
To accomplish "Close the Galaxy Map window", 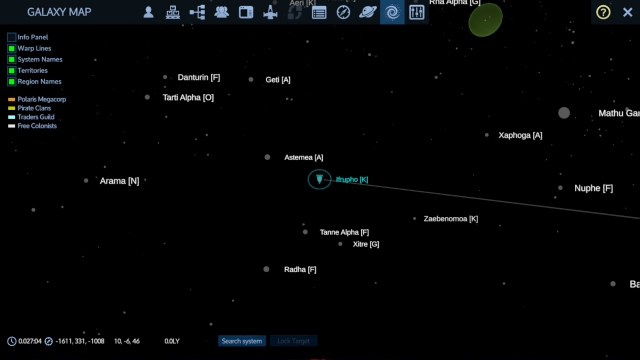I will (628, 12).
